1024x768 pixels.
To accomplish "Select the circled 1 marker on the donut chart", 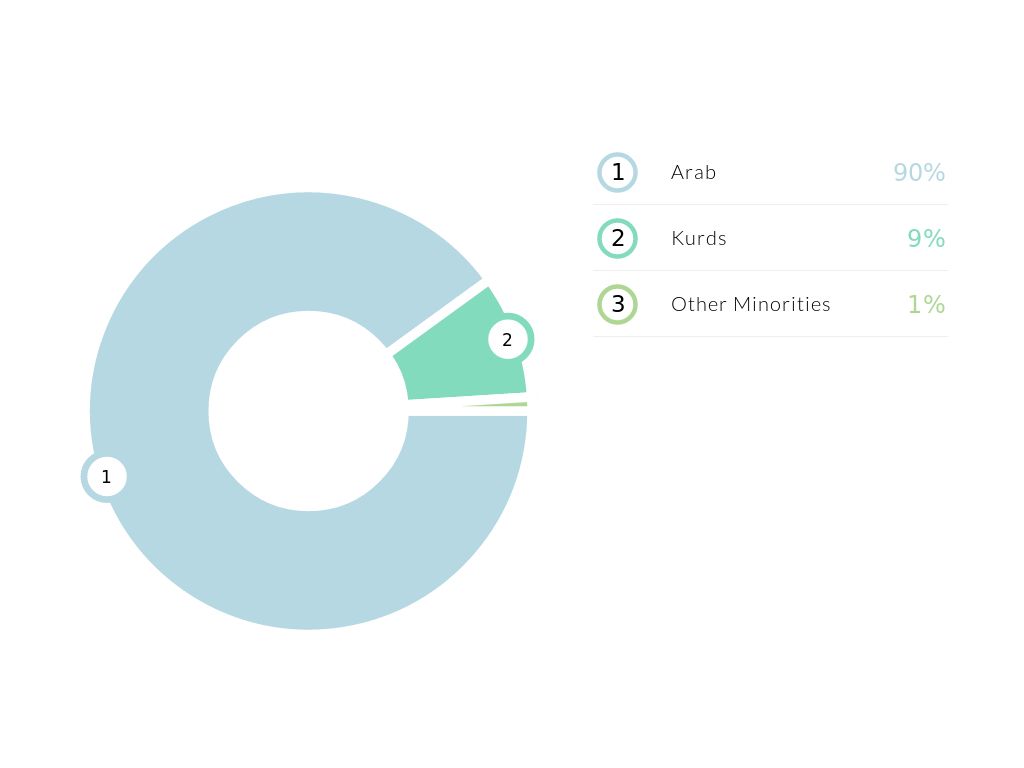I will [106, 477].
